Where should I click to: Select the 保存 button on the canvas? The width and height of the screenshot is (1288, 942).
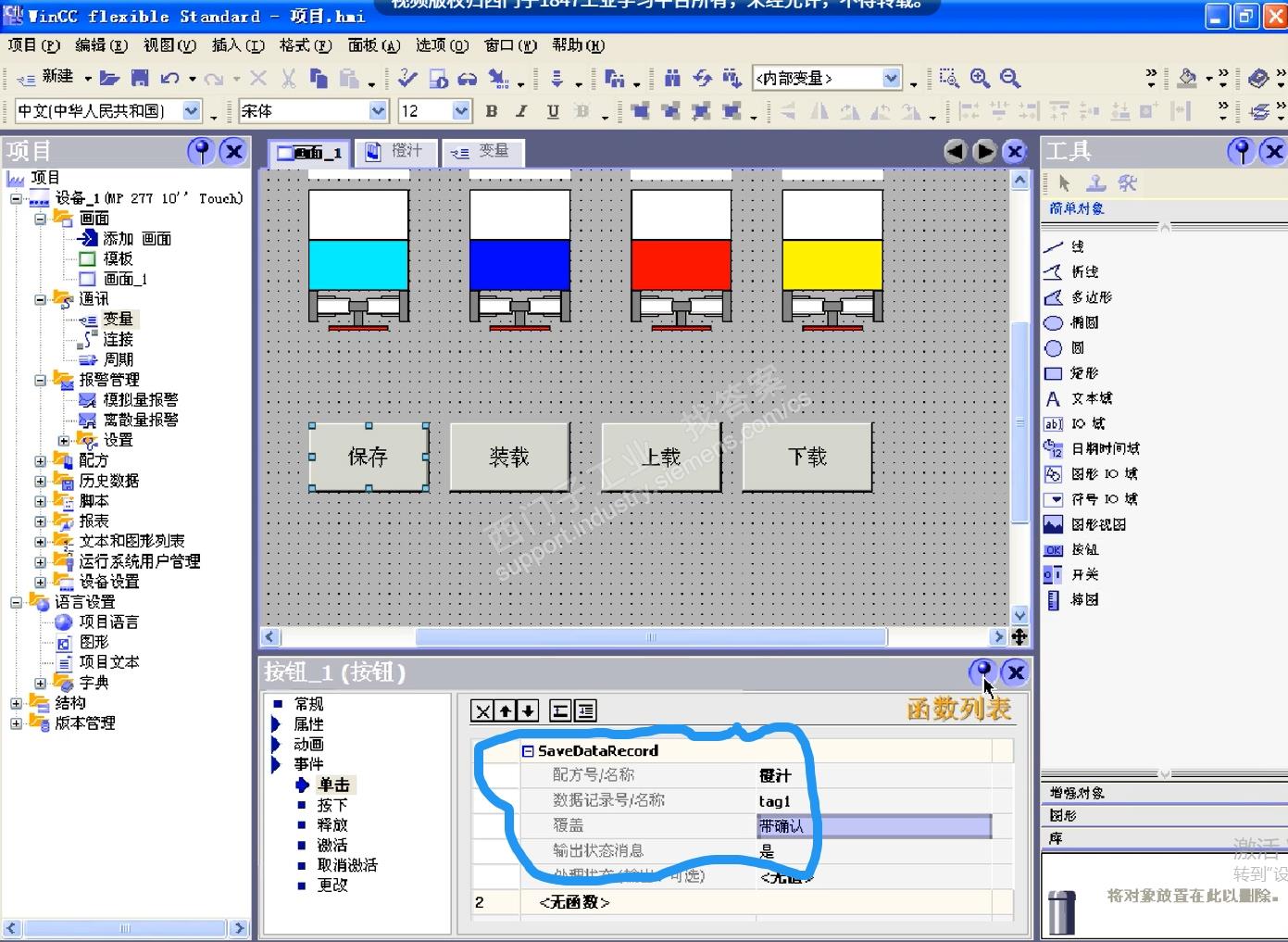coord(369,457)
